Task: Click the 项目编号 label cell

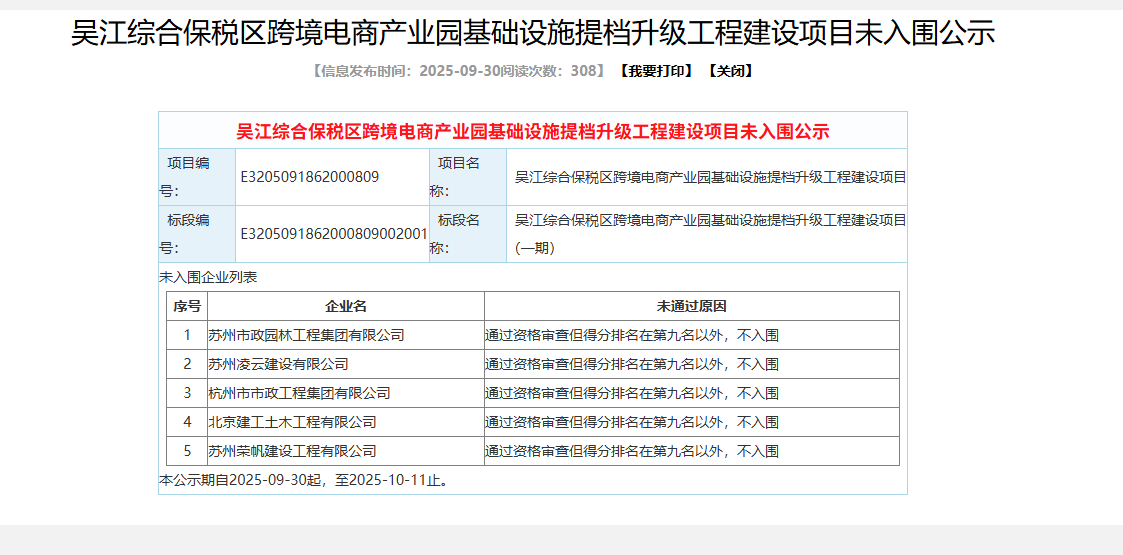Action: coord(197,177)
